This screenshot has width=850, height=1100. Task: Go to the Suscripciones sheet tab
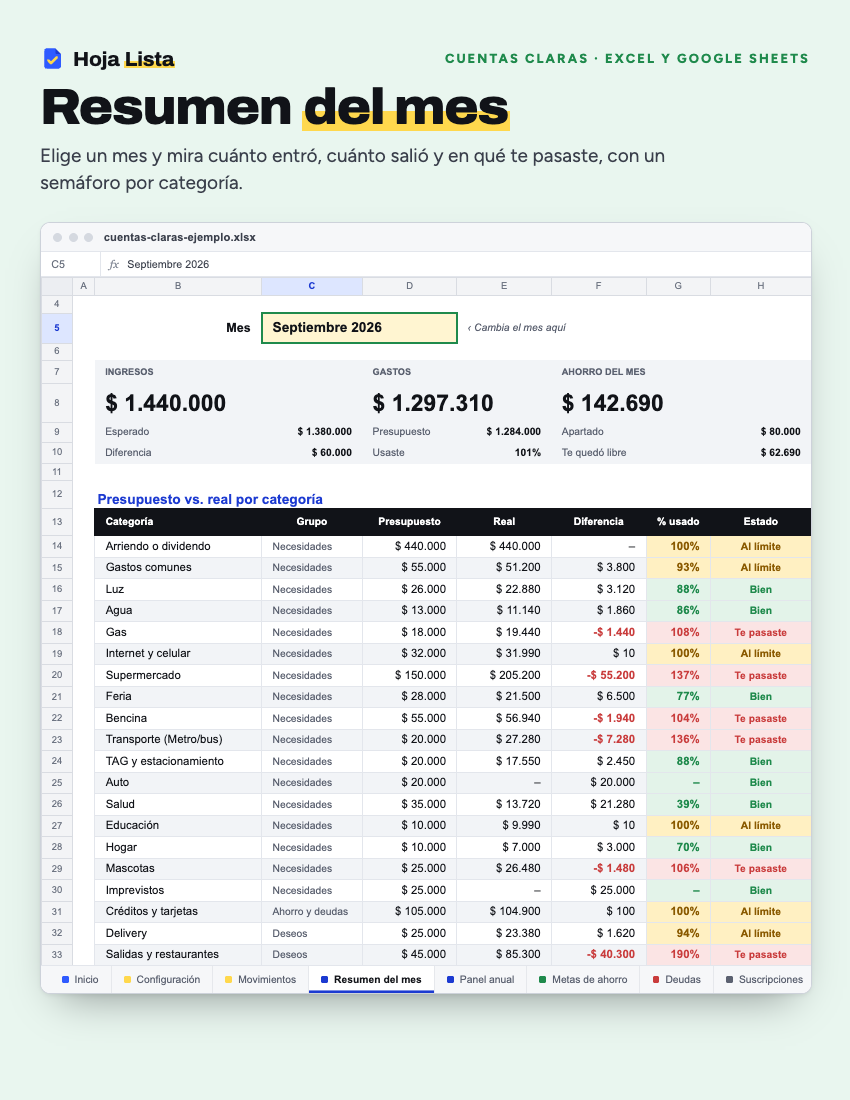763,979
